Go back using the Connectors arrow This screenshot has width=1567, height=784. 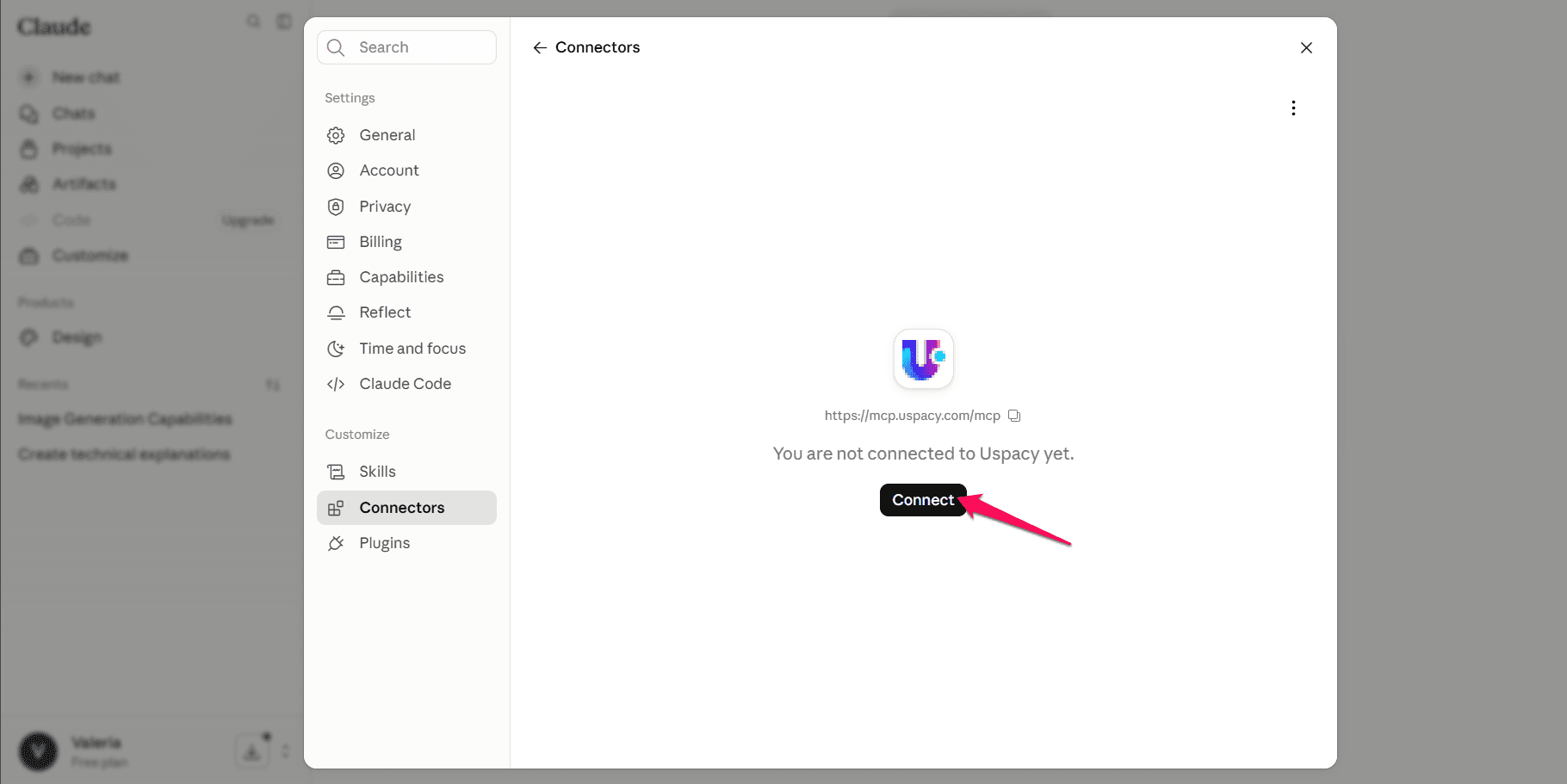click(x=540, y=47)
